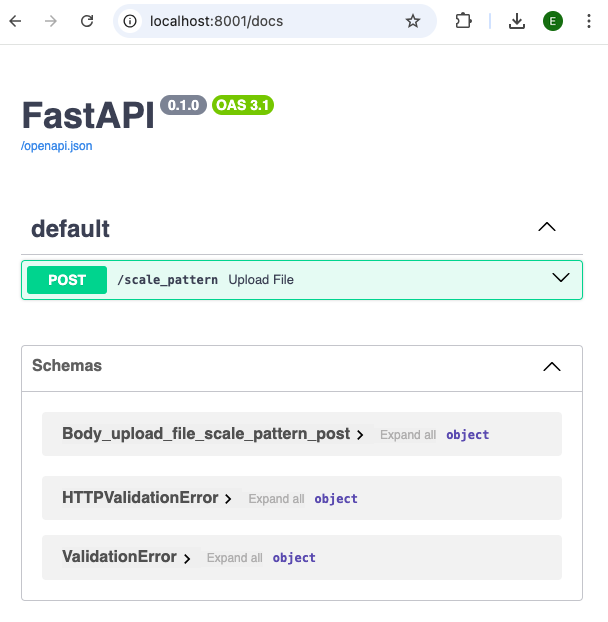This screenshot has width=608, height=622.
Task: Bookmark this page with the star icon
Action: click(412, 21)
